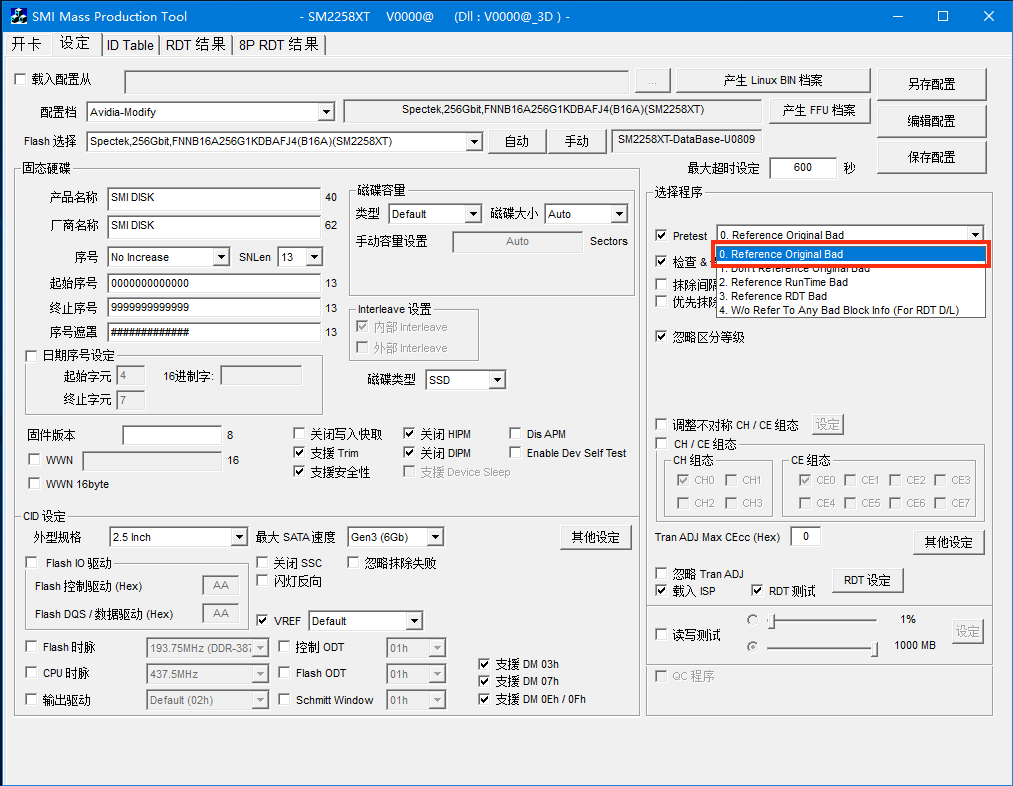Uncheck the 关闭 HIPM checkbox

(x=410, y=434)
